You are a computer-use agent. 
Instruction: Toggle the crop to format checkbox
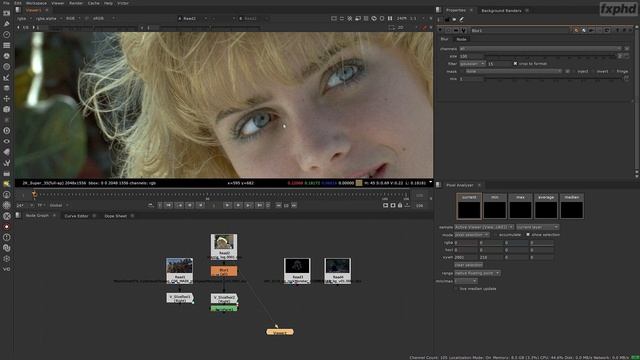[516, 64]
